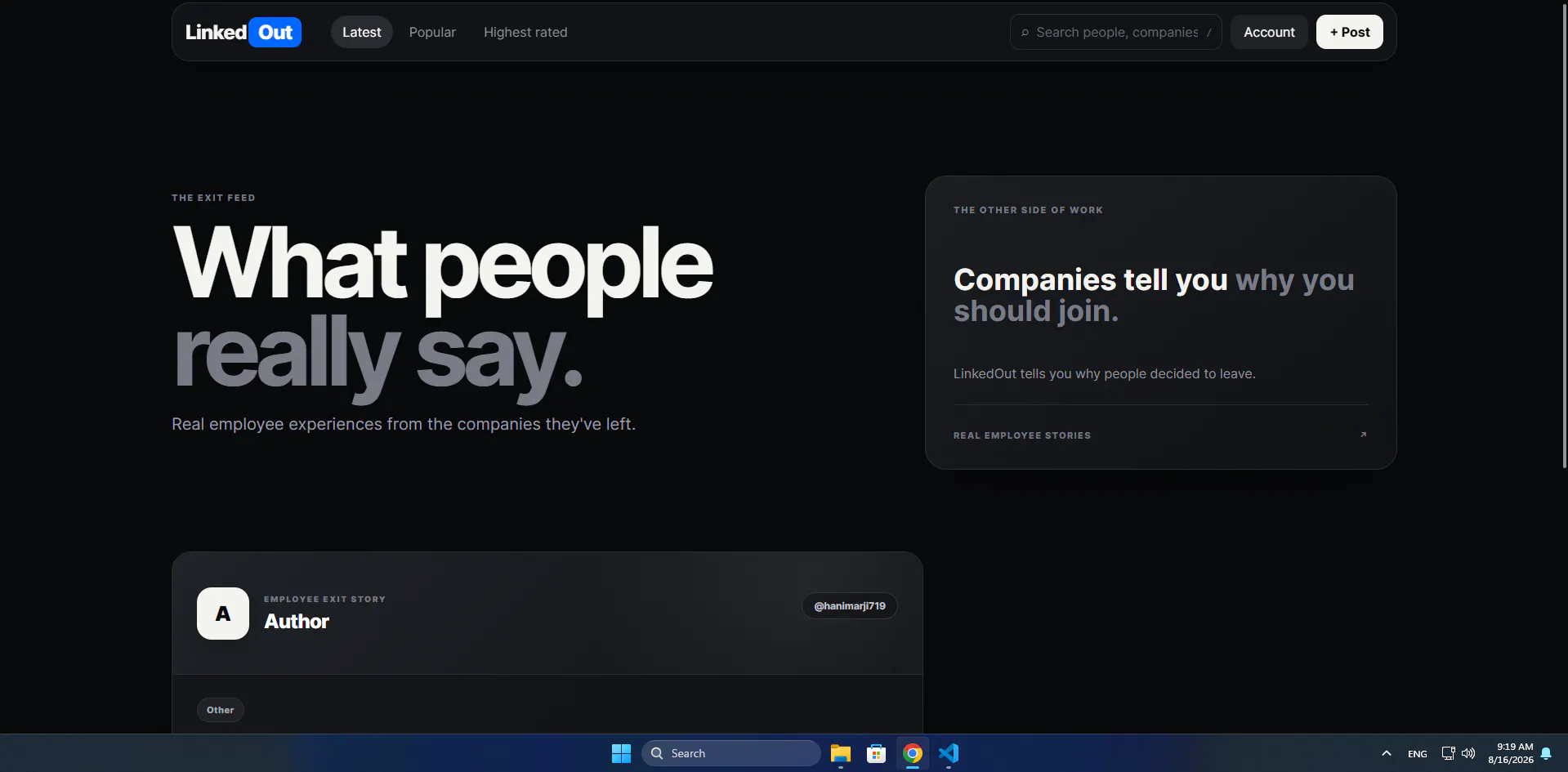The height and width of the screenshot is (772, 1568).
Task: Open Microsoft Store from the taskbar
Action: (876, 753)
